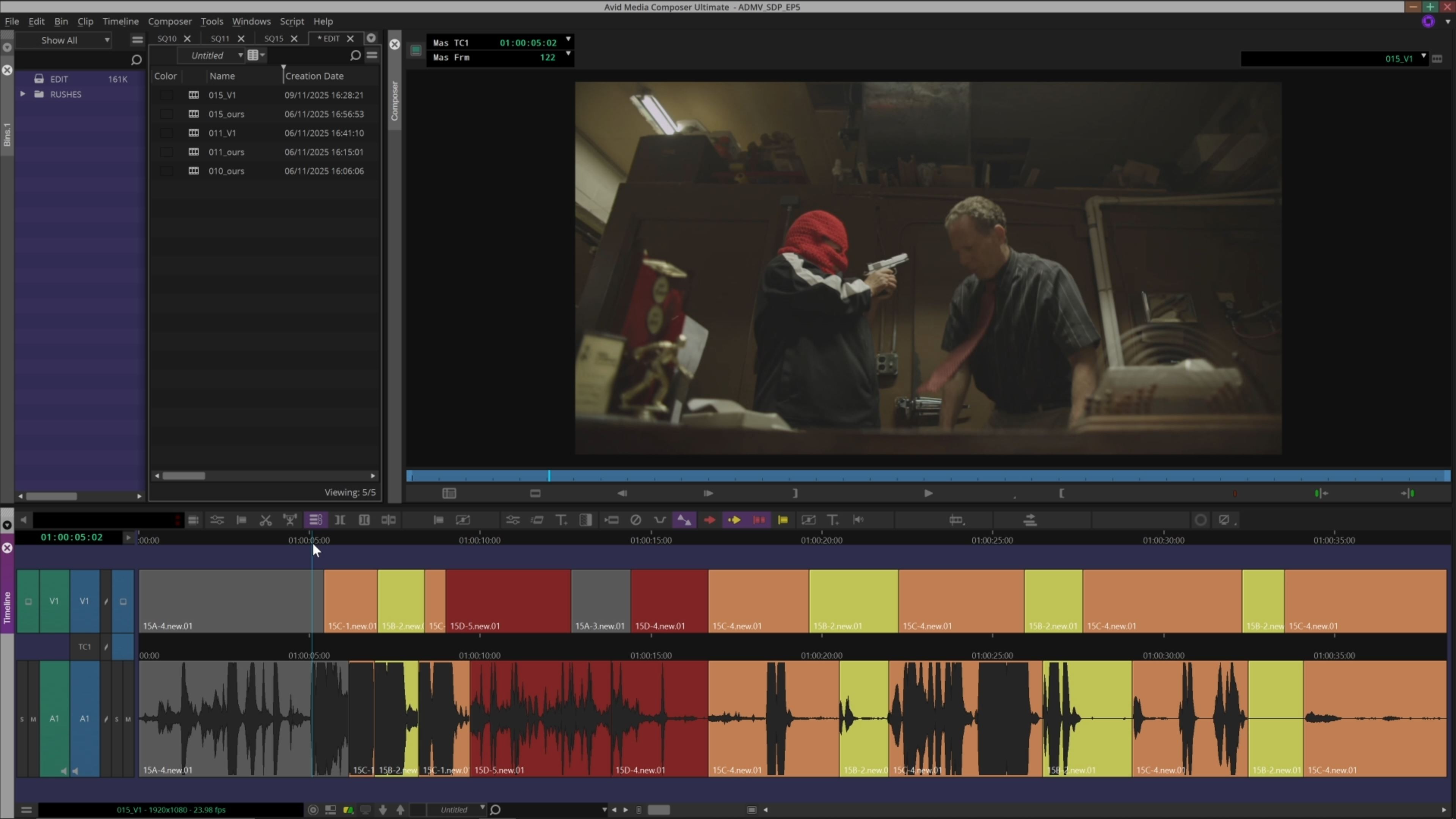Select the yellow Extract/Splice-in segment arrow

[734, 520]
